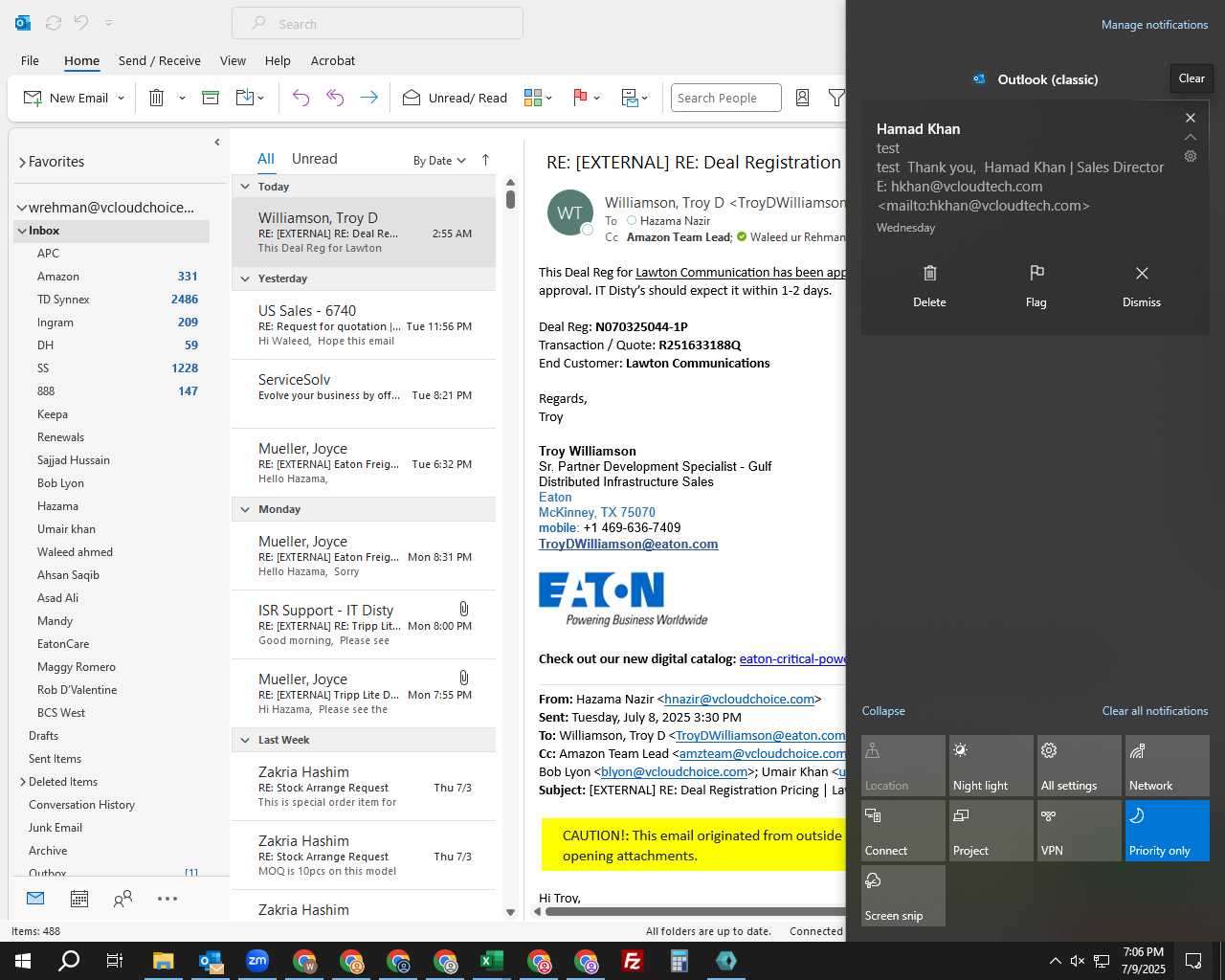This screenshot has height=980, width=1225.
Task: Open the By Date sort dropdown
Action: point(439,161)
